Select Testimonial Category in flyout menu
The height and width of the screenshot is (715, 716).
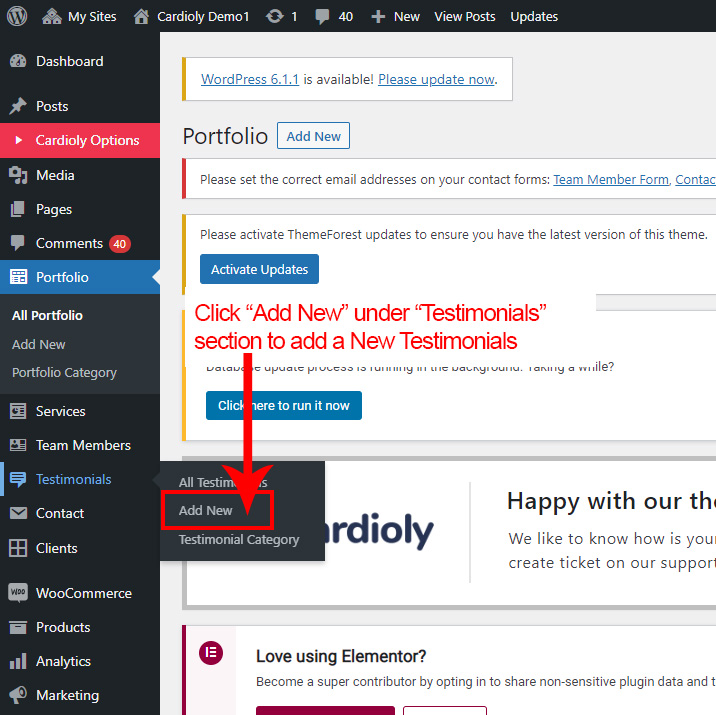click(x=239, y=539)
